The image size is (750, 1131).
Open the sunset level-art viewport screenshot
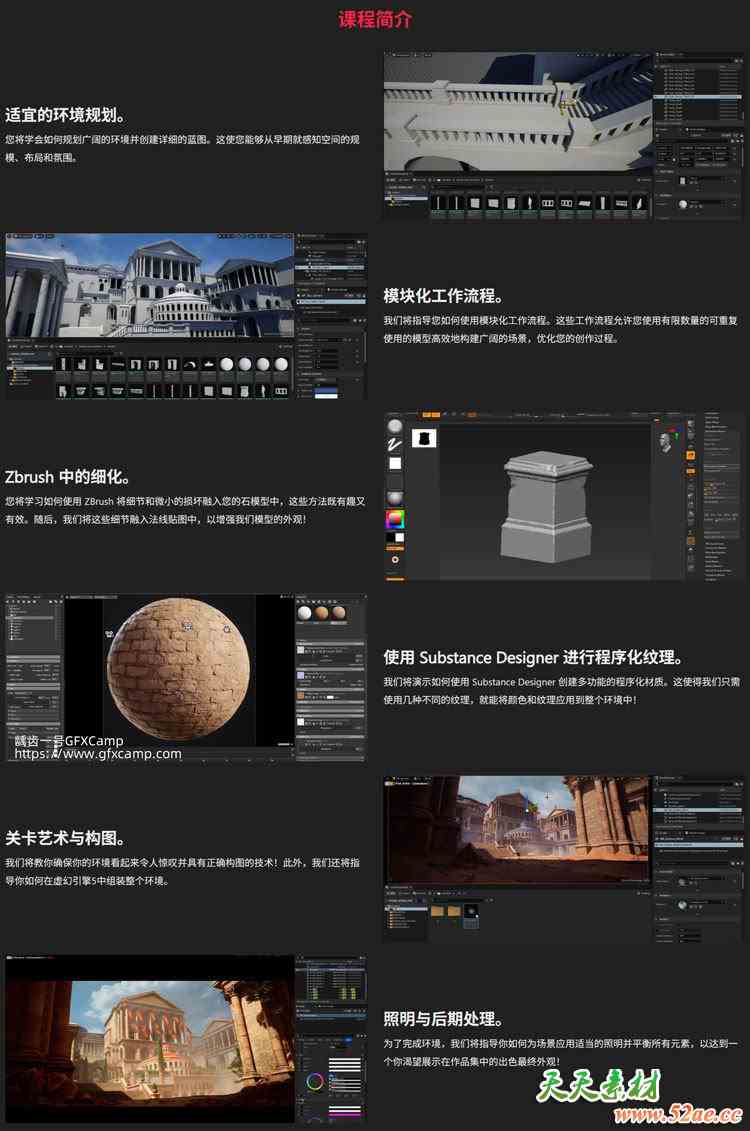562,858
